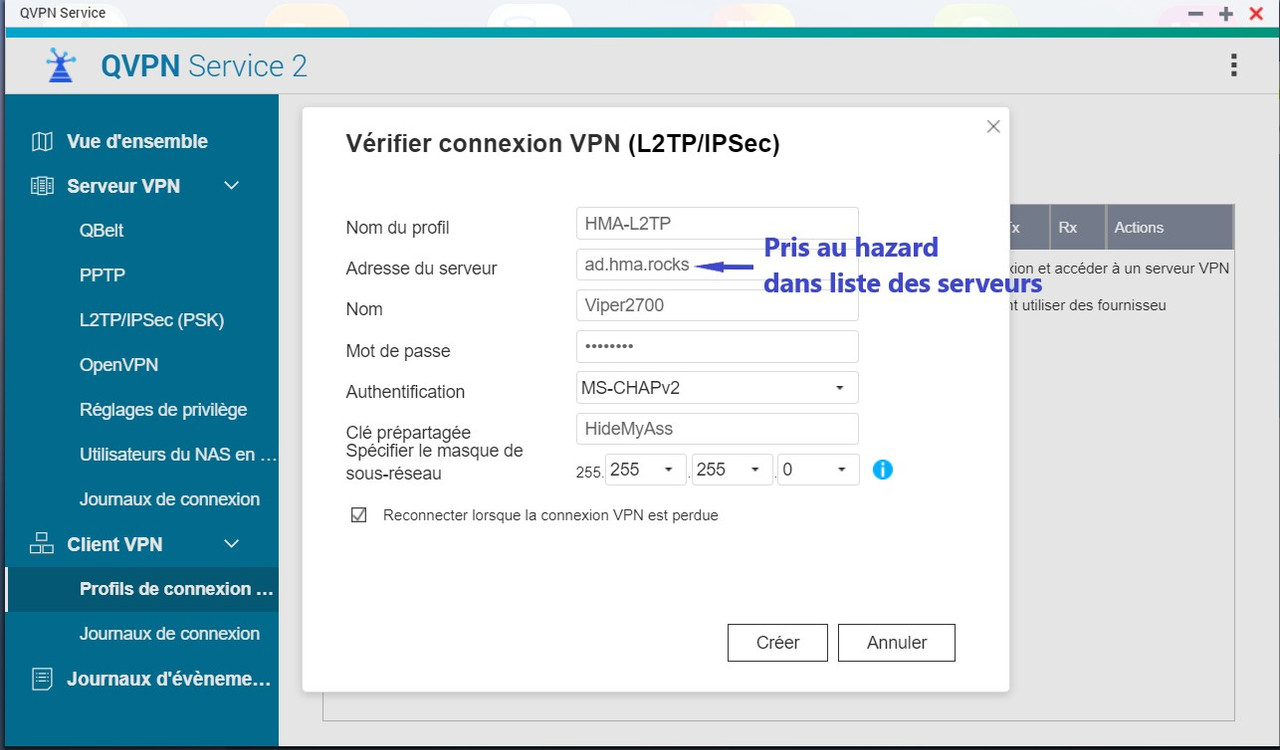
Task: Click the Créer button
Action: 778,643
